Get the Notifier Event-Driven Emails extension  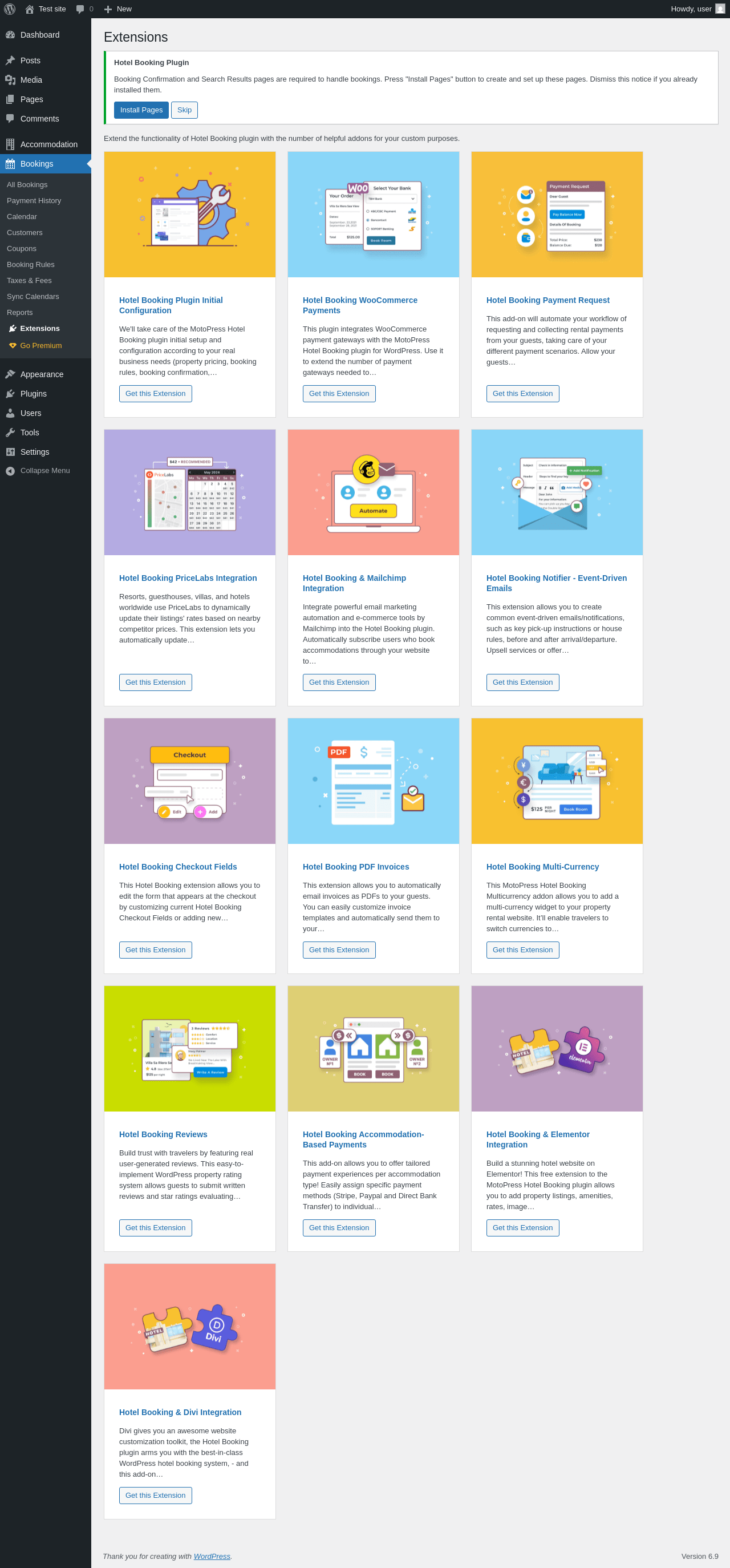pyautogui.click(x=522, y=682)
